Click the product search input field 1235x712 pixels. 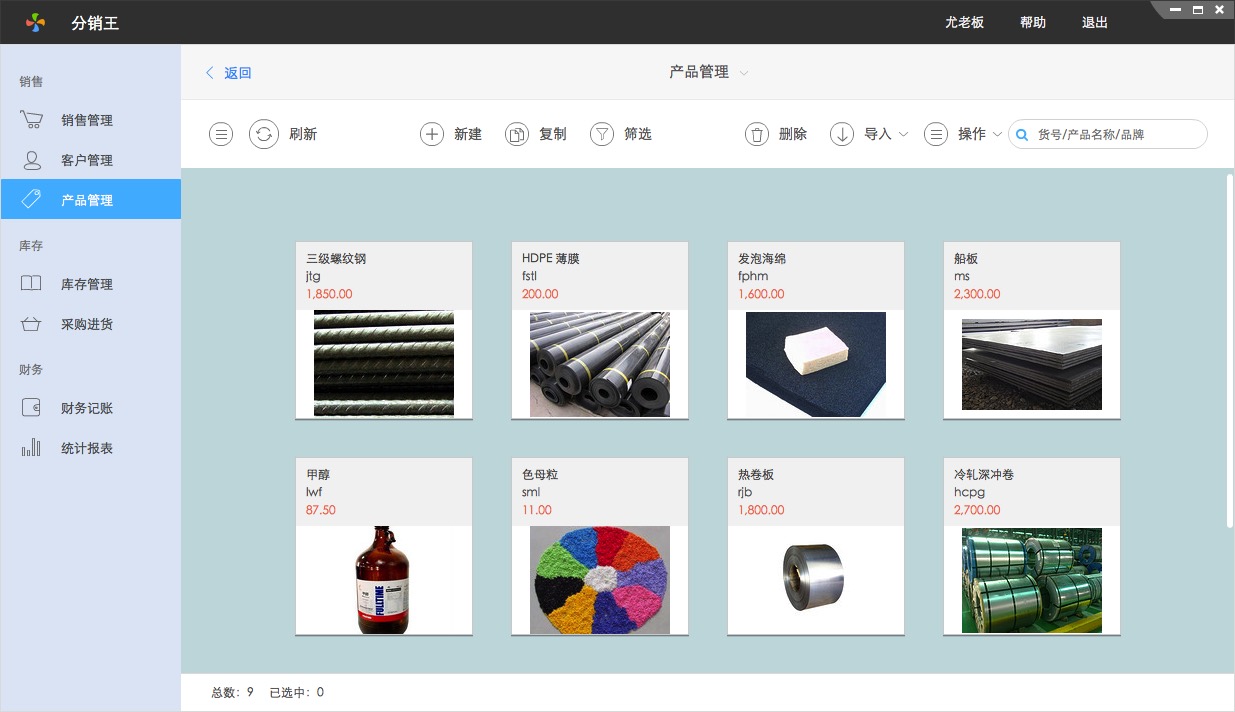1117,134
